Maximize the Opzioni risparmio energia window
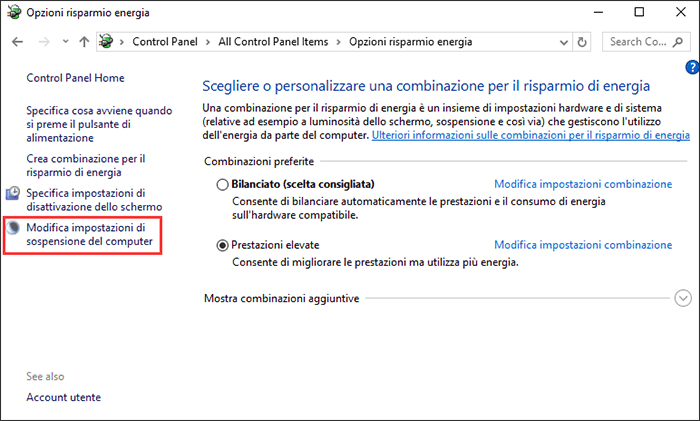The height and width of the screenshot is (421, 700). pyautogui.click(x=639, y=12)
